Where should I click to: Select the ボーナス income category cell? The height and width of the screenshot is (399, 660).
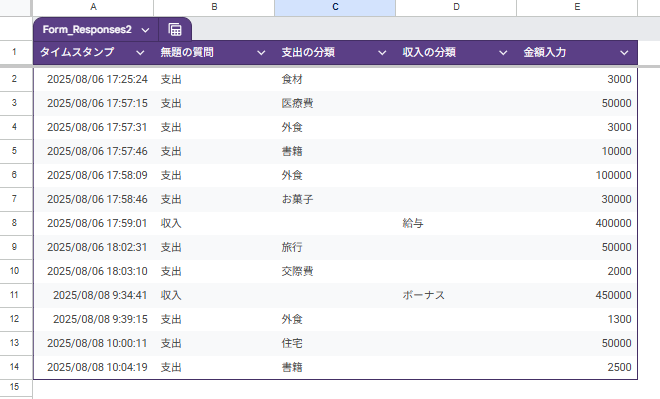tap(456, 295)
